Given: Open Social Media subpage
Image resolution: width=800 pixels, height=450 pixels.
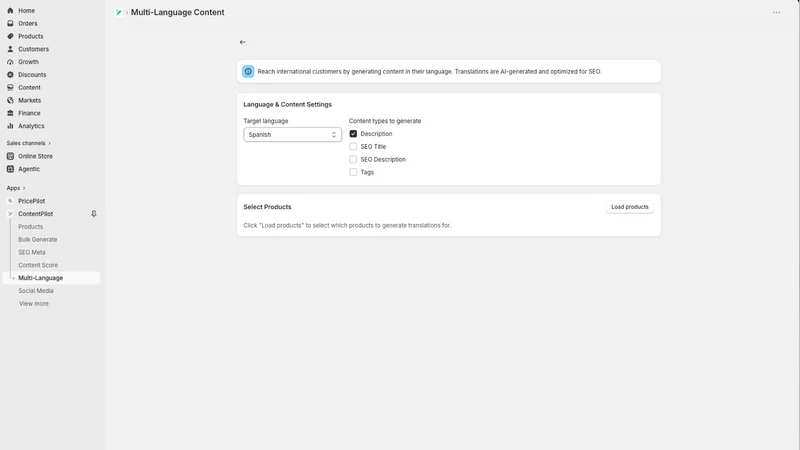Looking at the screenshot, I should click(x=36, y=291).
